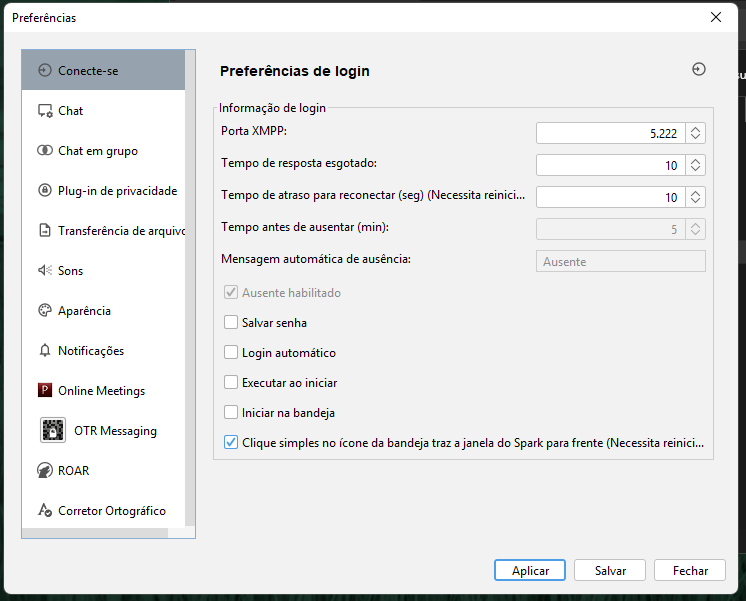The image size is (746, 601).
Task: Click the Notificações bell icon
Action: (x=45, y=351)
